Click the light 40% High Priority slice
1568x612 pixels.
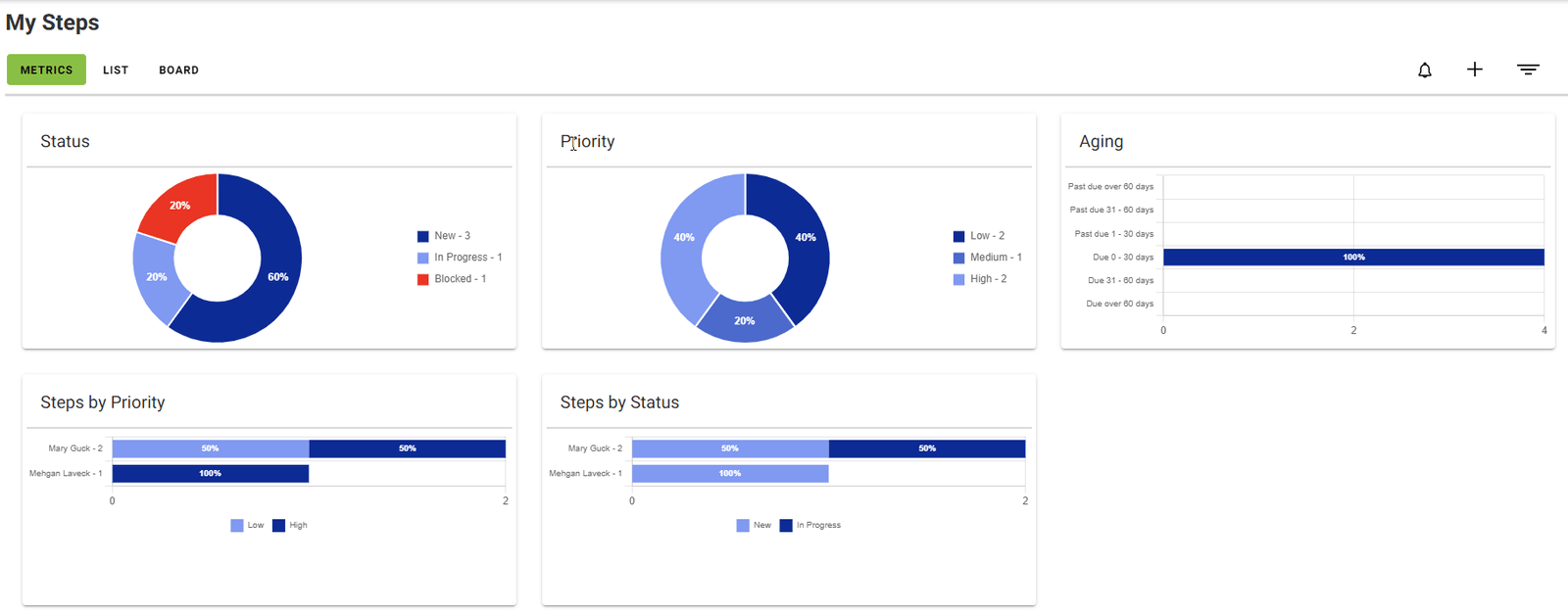coord(684,238)
